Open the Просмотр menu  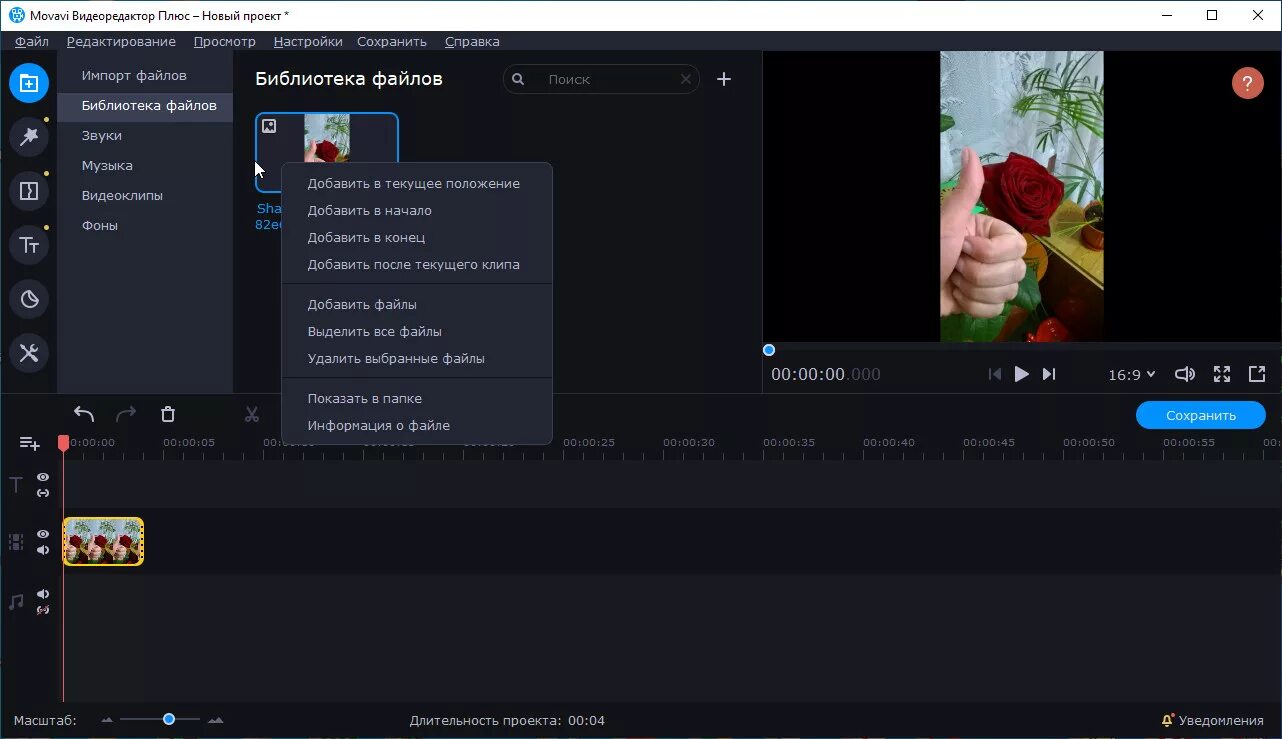225,41
